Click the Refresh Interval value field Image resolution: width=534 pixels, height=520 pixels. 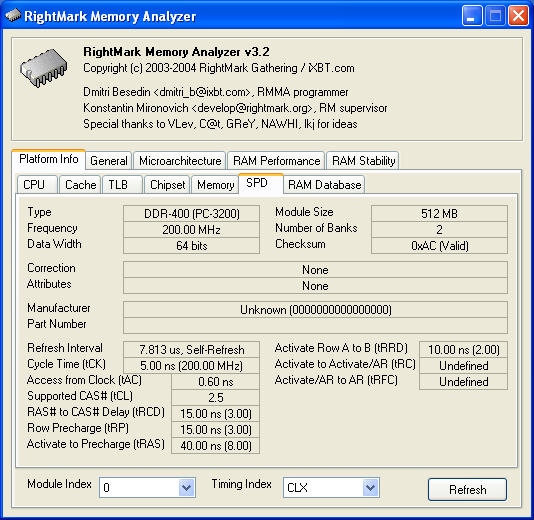(191, 349)
